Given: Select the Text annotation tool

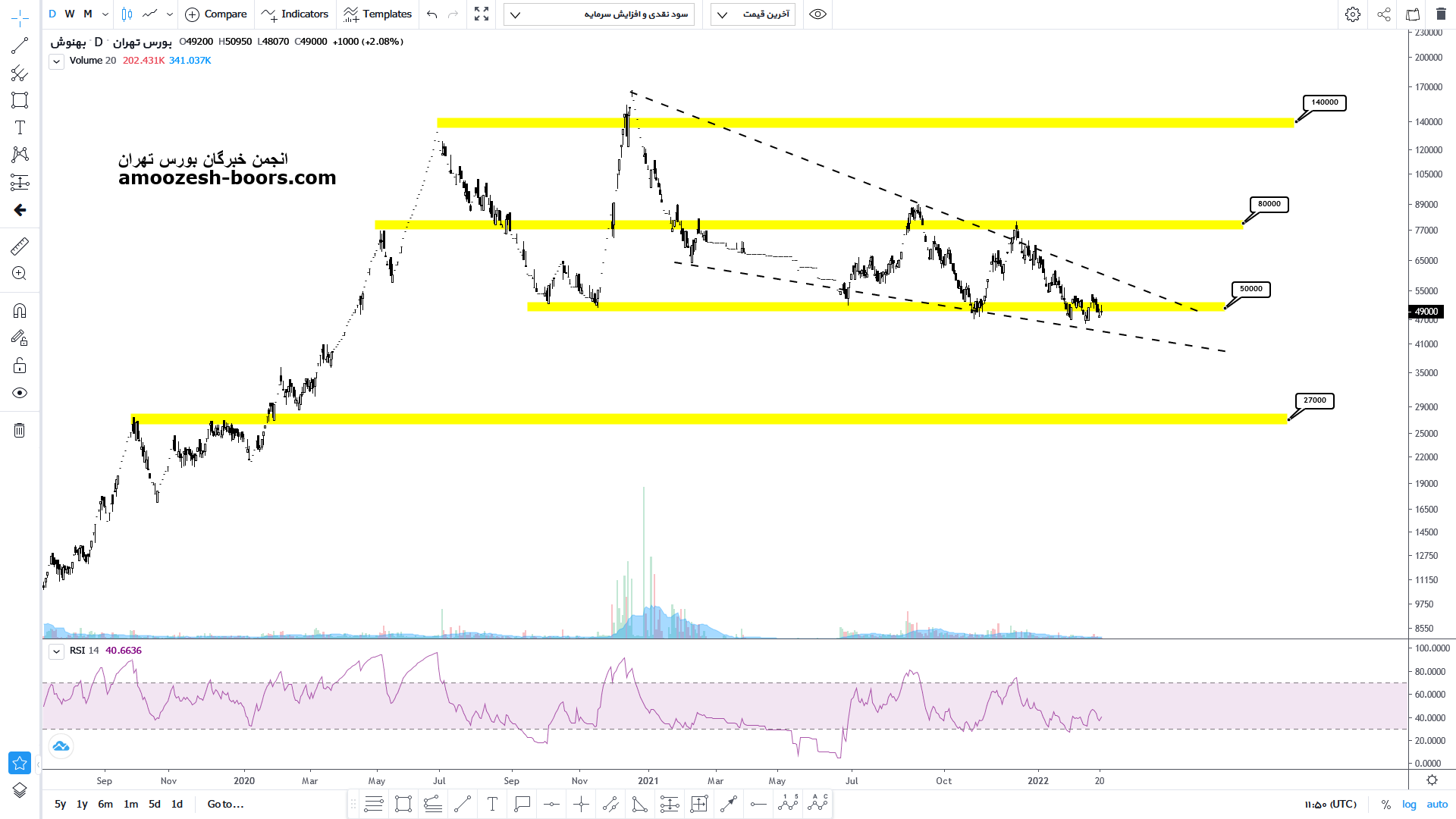Looking at the screenshot, I should [x=20, y=127].
